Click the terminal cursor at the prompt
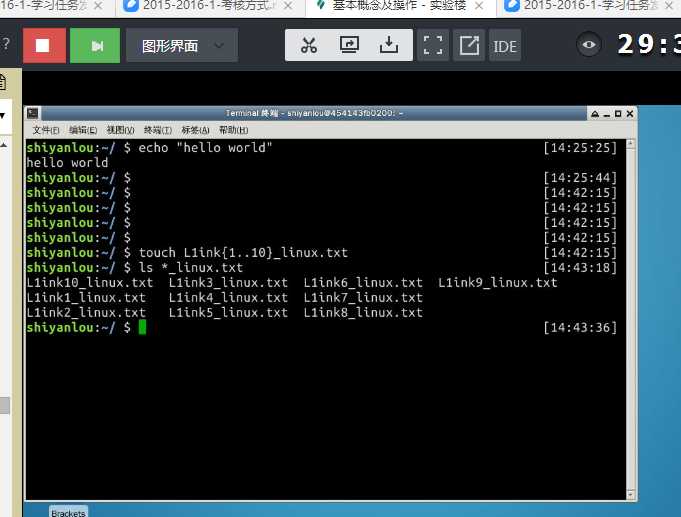This screenshot has width=681, height=517. tap(142, 327)
